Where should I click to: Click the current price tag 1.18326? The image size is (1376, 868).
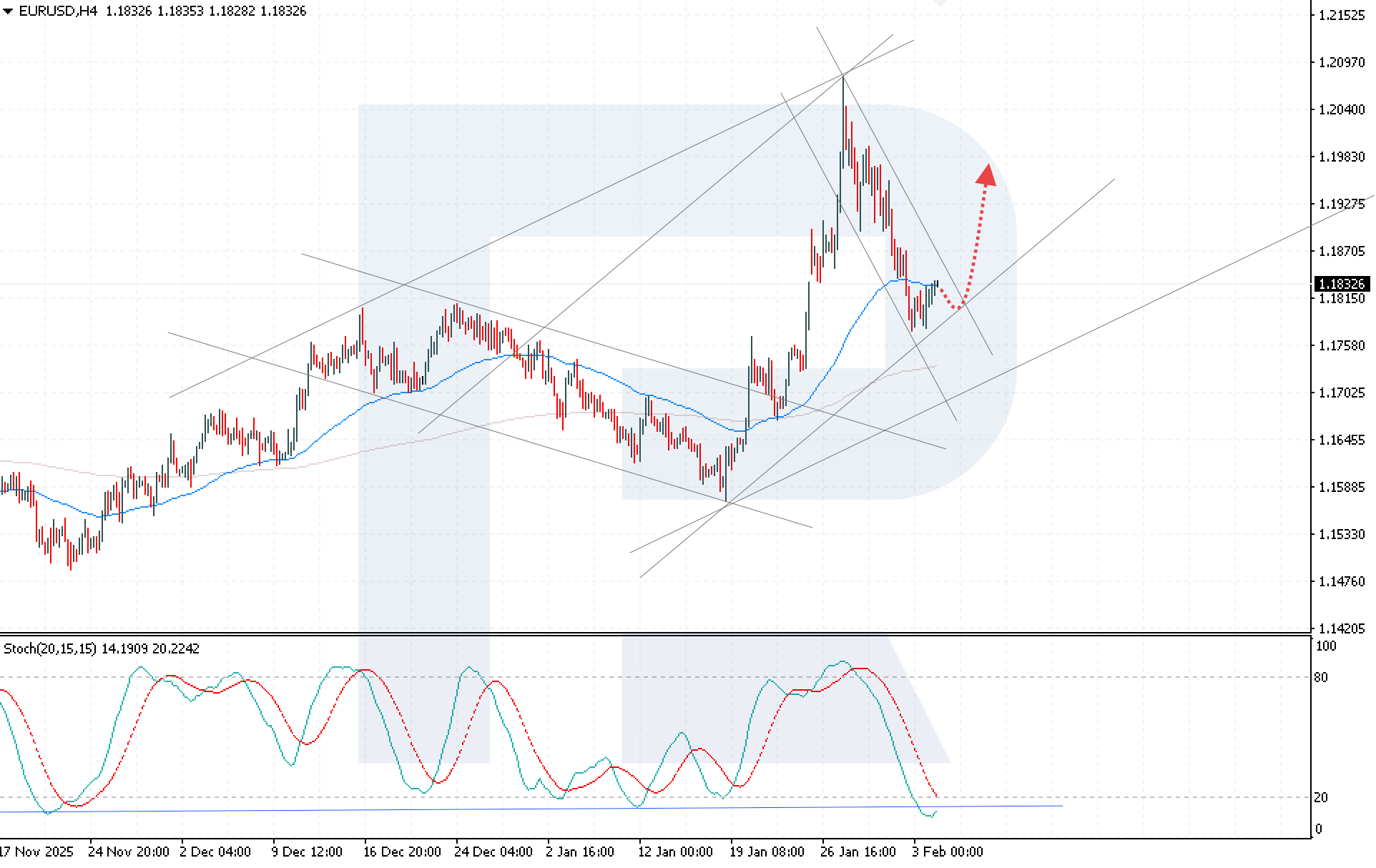coord(1342,284)
